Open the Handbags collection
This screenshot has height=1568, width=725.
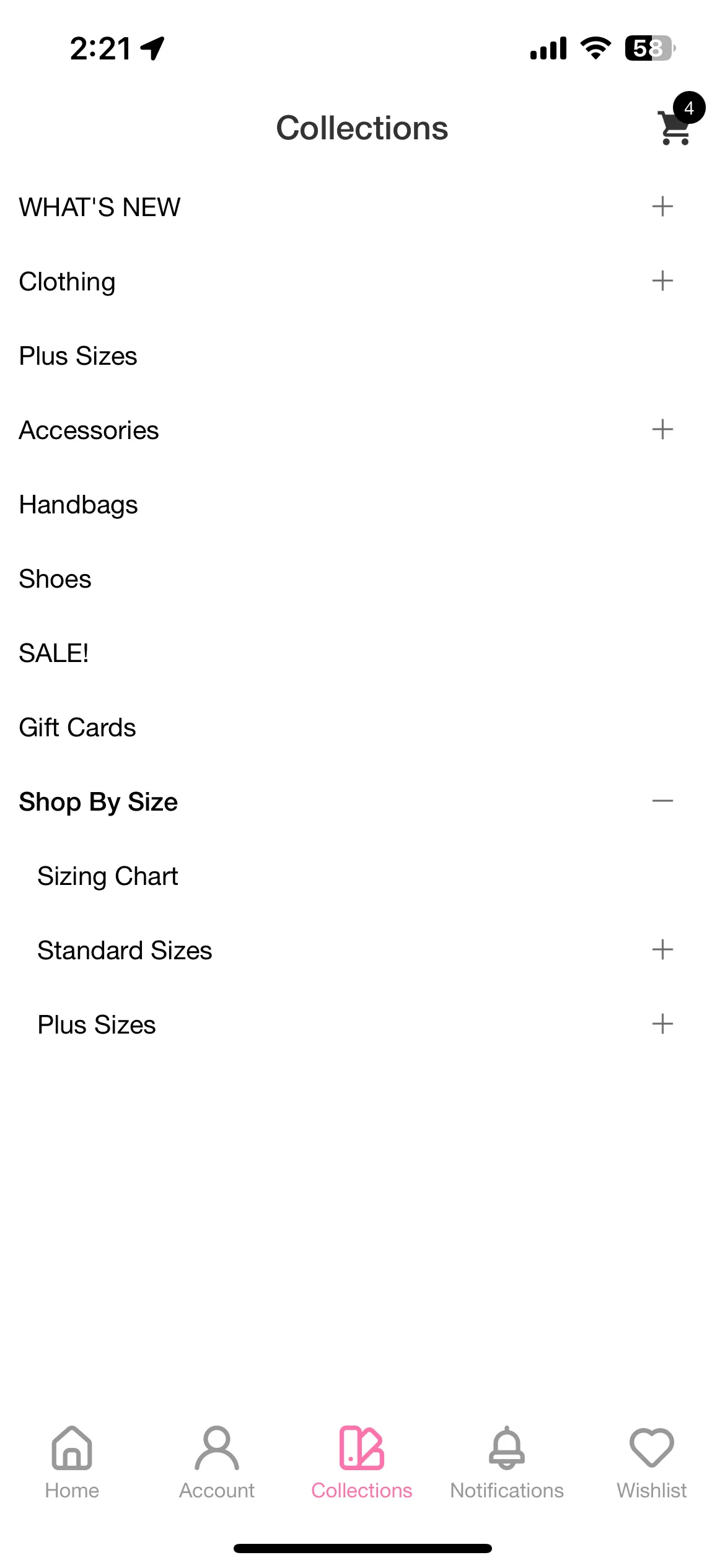78,505
